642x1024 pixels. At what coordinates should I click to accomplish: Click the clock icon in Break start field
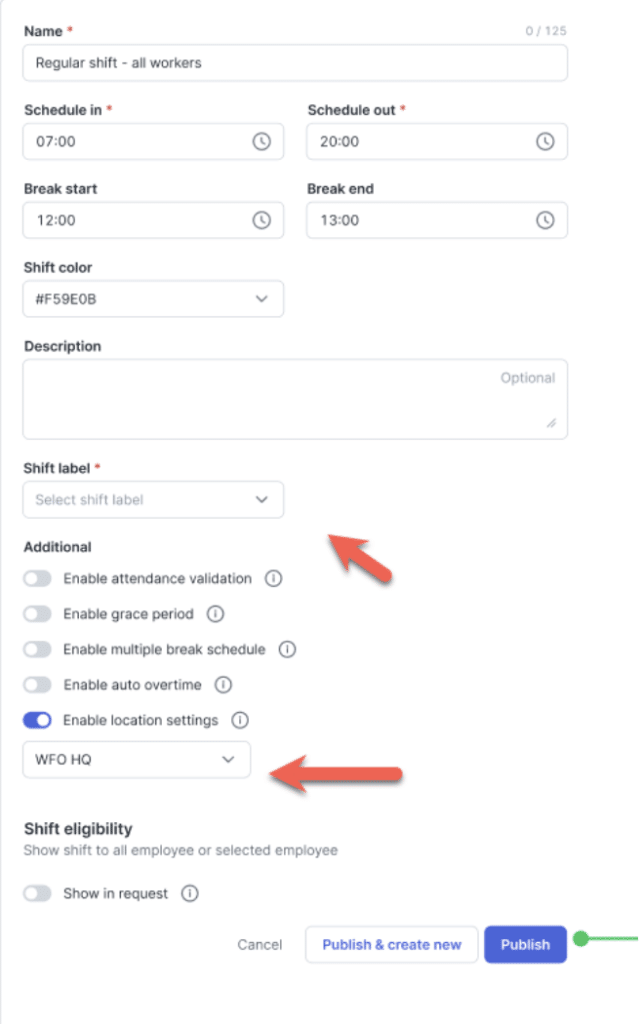tap(261, 220)
